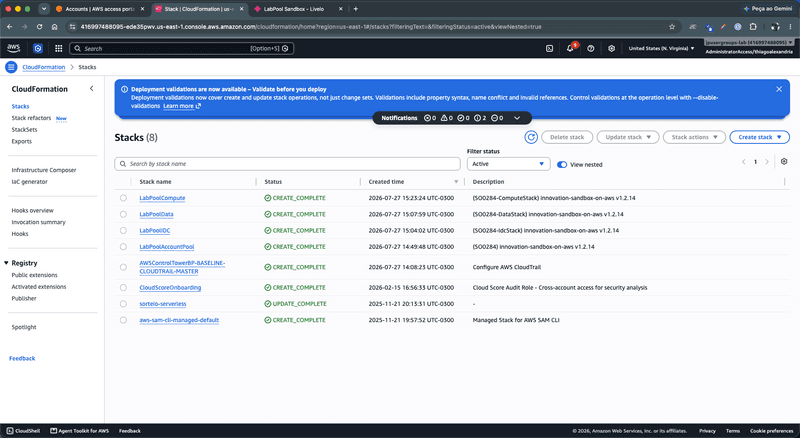
Task: Go to previous stacks page
Action: (x=744, y=162)
